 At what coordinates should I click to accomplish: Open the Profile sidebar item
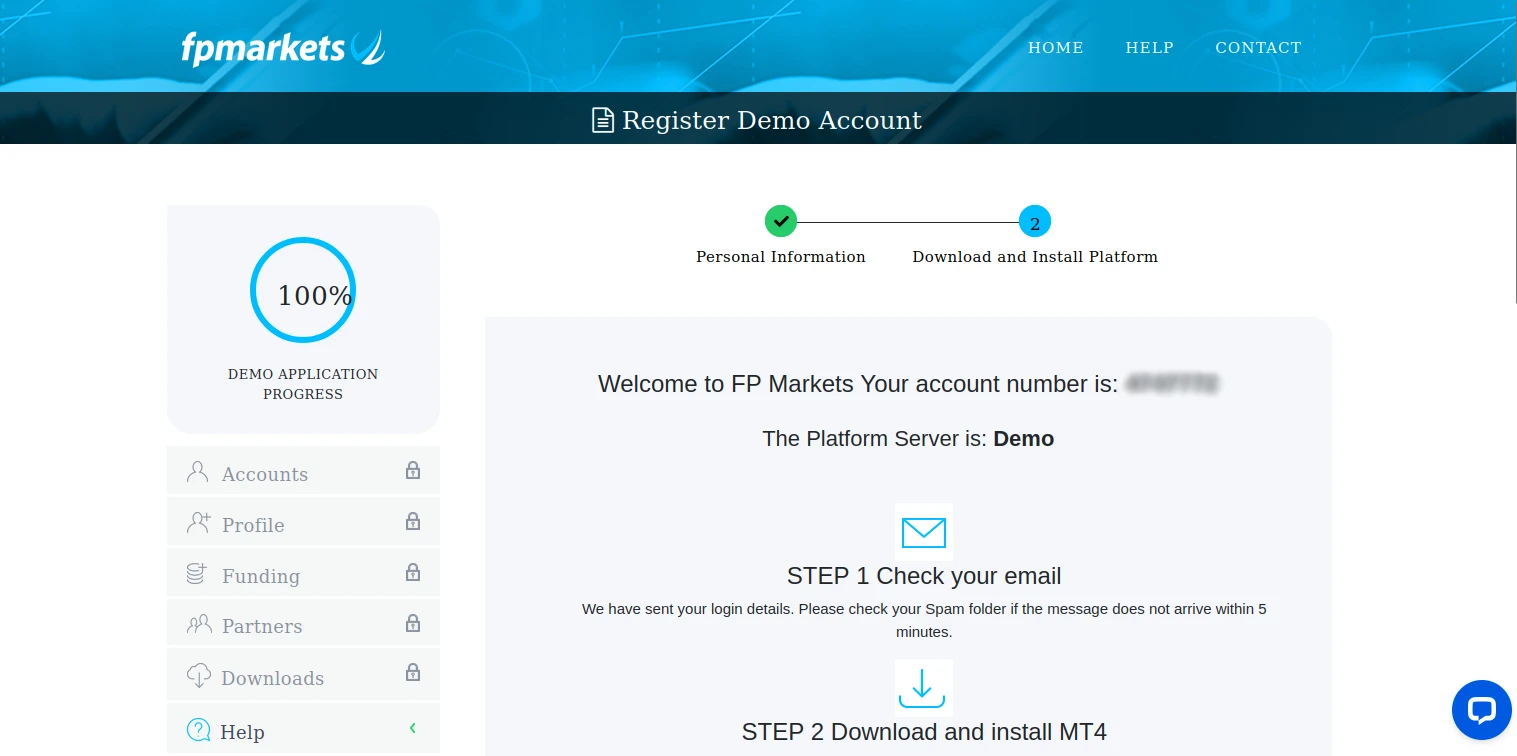(303, 523)
